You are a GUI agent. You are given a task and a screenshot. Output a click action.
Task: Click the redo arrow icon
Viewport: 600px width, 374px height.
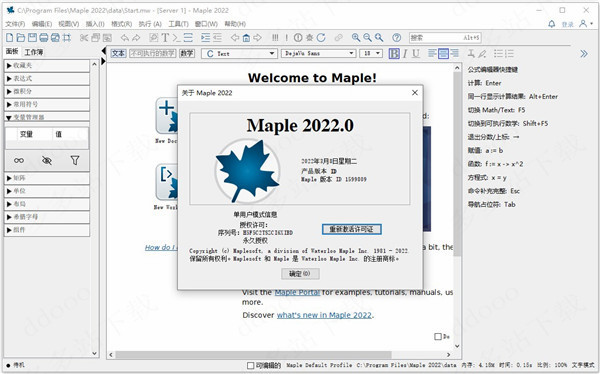(137, 38)
